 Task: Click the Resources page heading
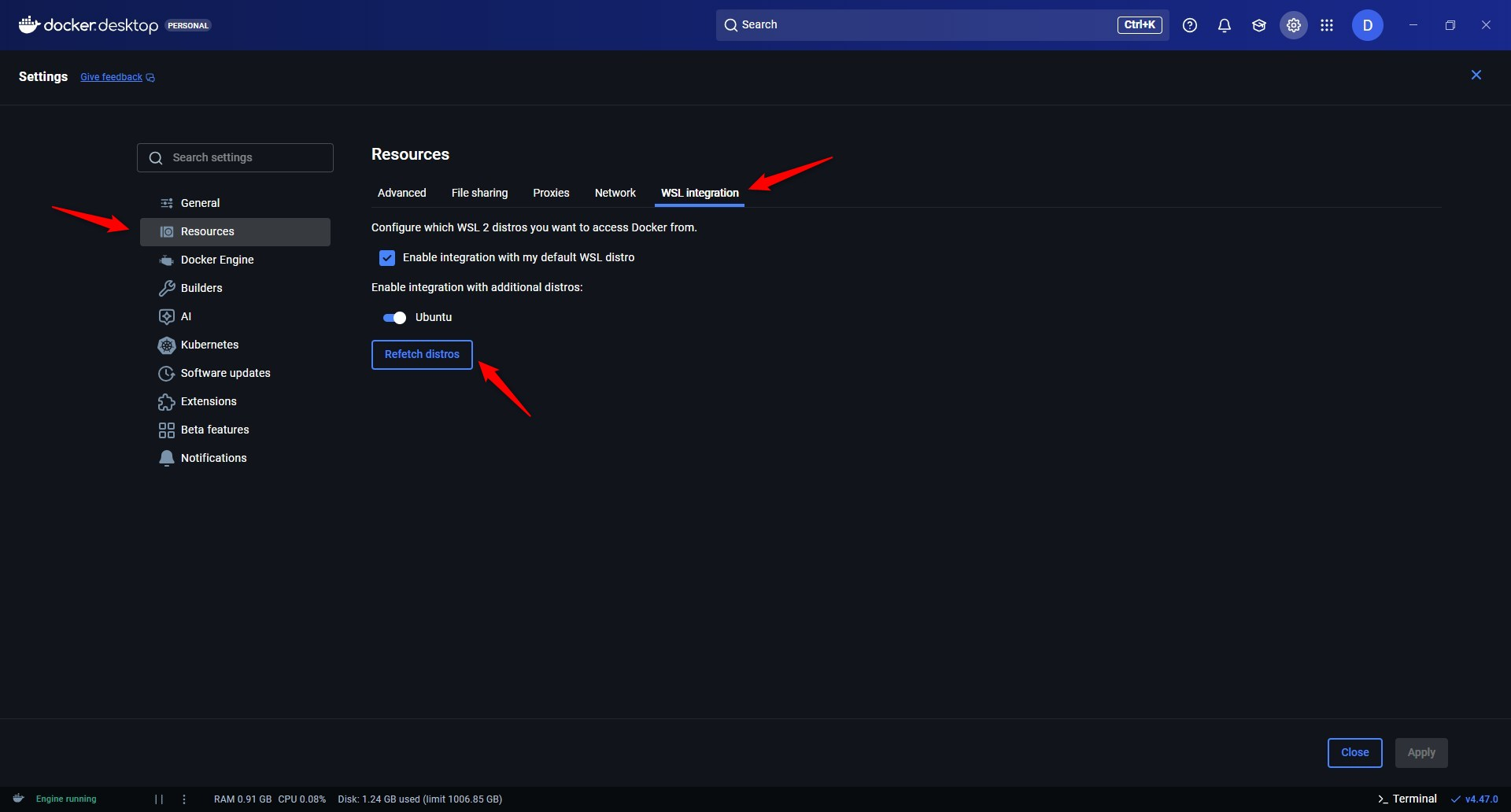[410, 154]
